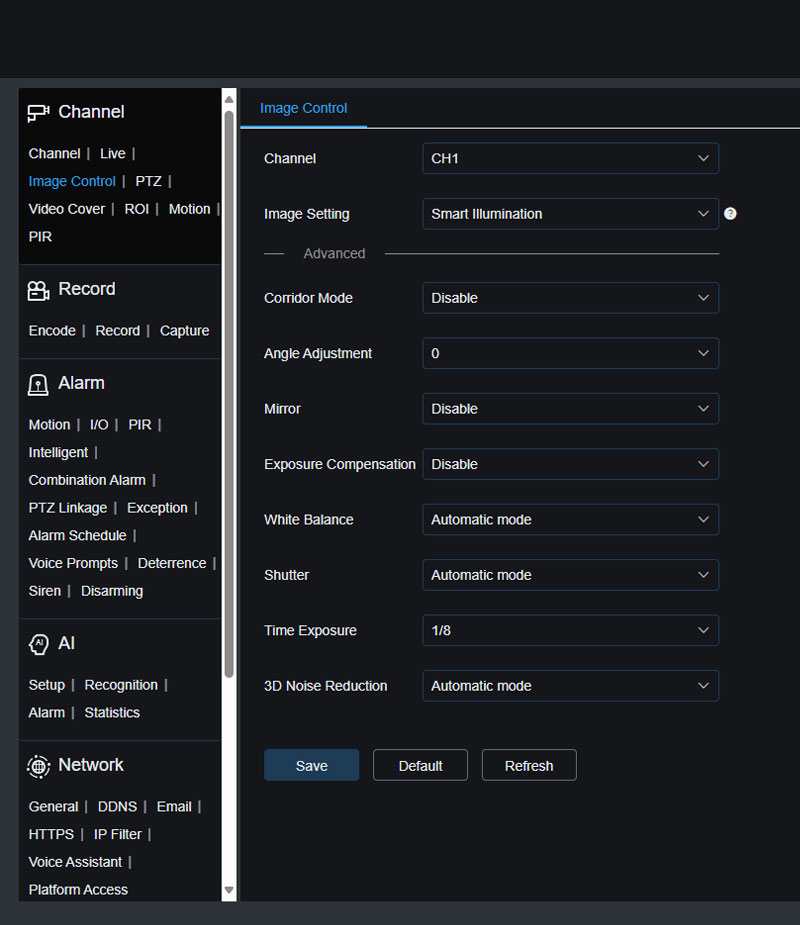This screenshot has width=800, height=925.
Task: Select the Image Control tab
Action: pos(303,108)
